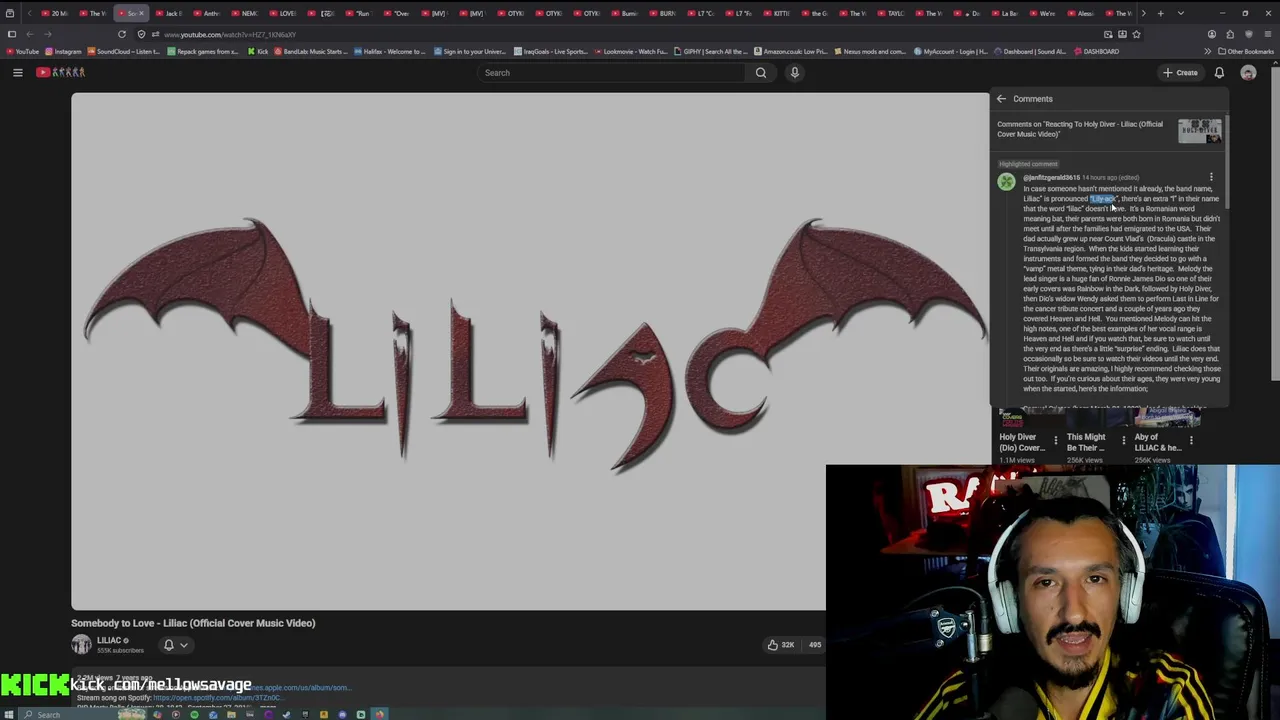Viewport: 1280px width, 720px height.
Task: Click the Create button
Action: point(1179,72)
